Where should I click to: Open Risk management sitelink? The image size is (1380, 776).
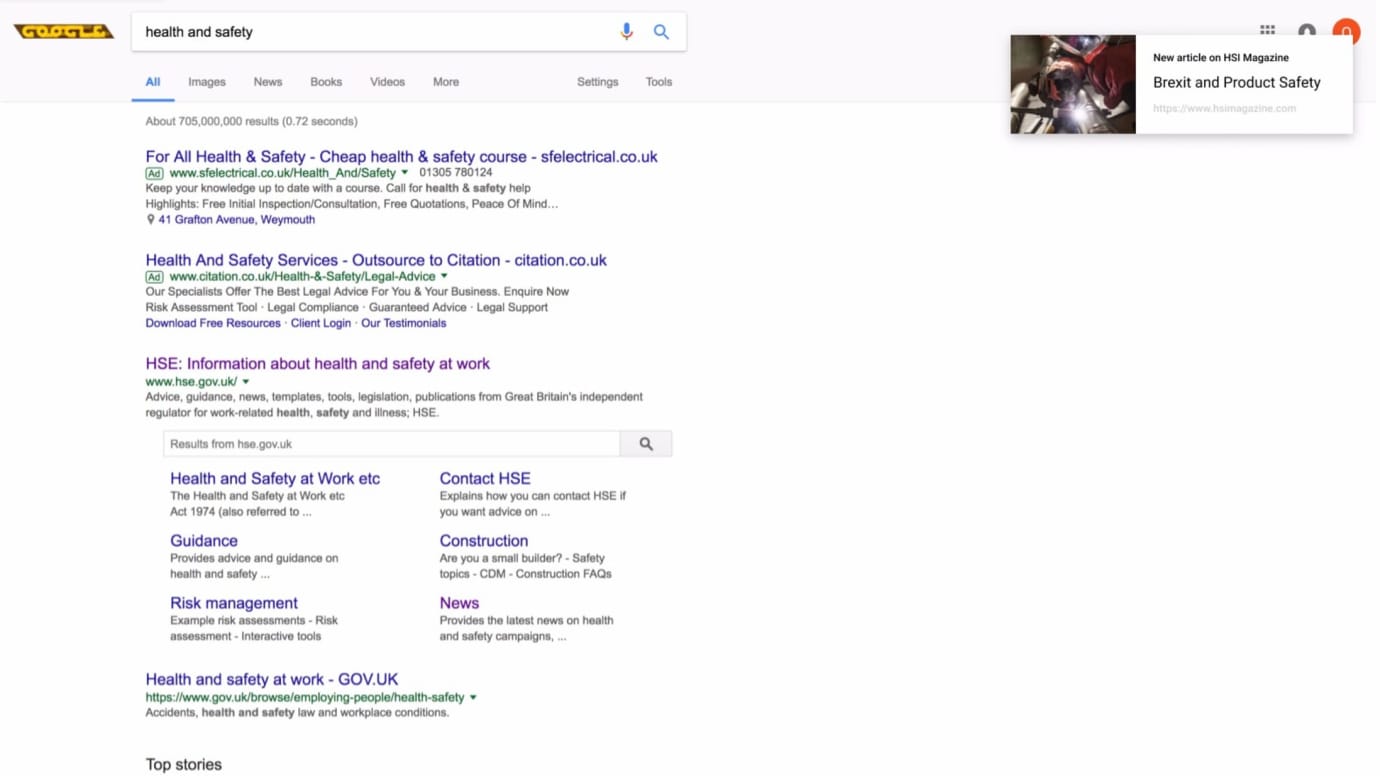pos(234,603)
